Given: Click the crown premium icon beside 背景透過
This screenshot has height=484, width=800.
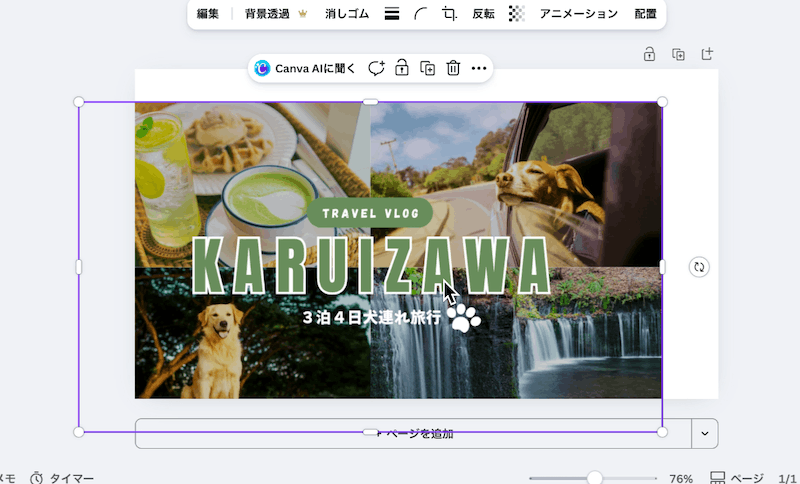Looking at the screenshot, I should (303, 14).
